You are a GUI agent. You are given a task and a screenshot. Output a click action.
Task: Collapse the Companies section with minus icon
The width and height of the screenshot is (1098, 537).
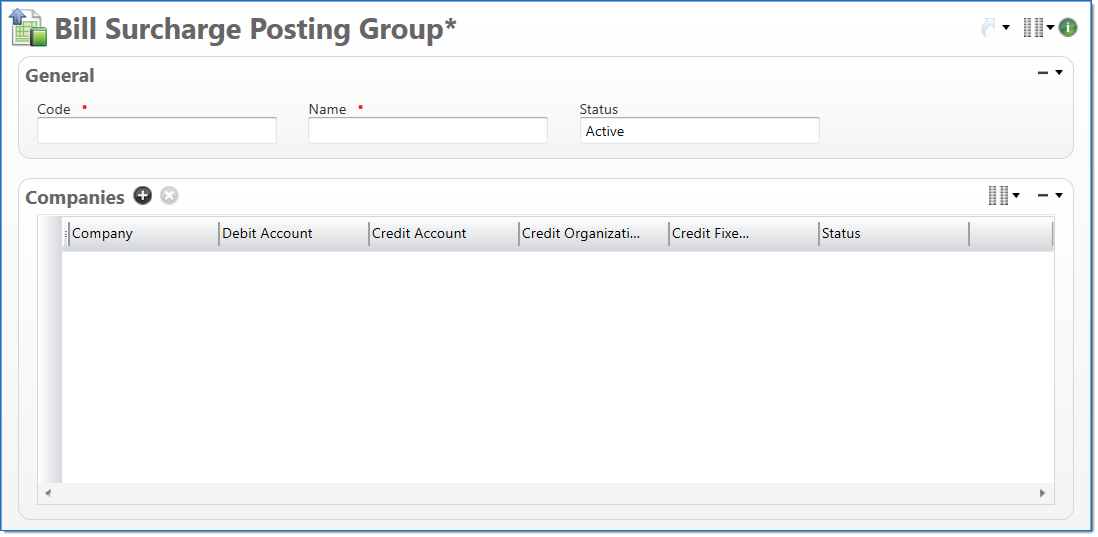pyautogui.click(x=1043, y=196)
